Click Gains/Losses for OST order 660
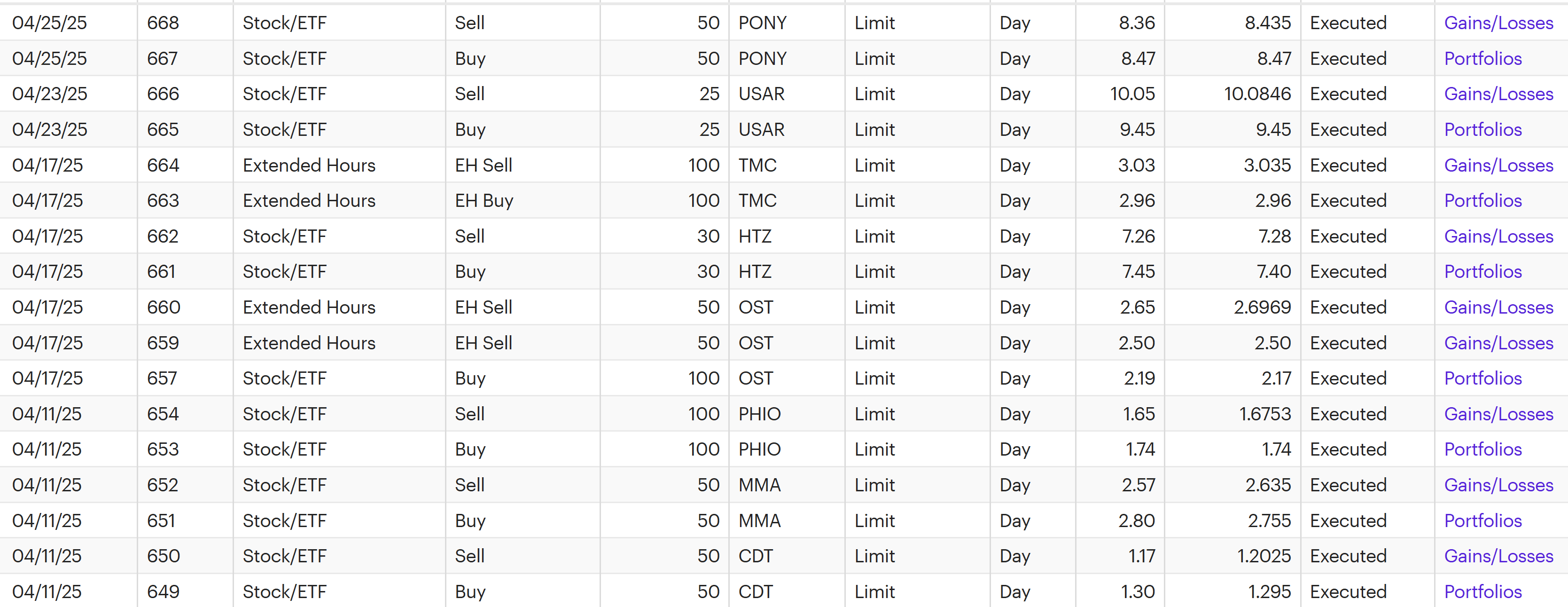Viewport: 1568px width, 607px height. (x=1498, y=307)
